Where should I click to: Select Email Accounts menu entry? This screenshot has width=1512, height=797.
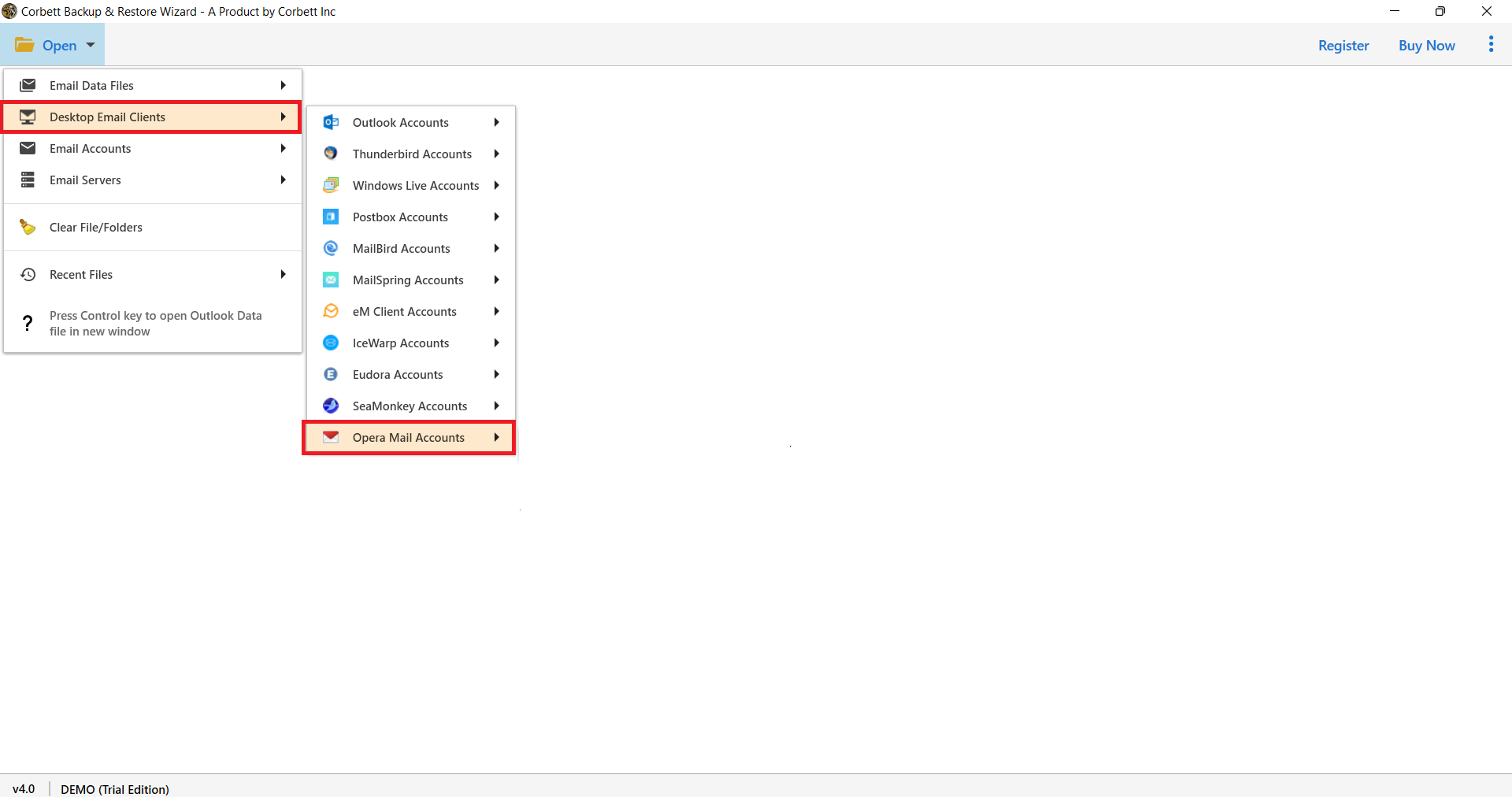153,148
